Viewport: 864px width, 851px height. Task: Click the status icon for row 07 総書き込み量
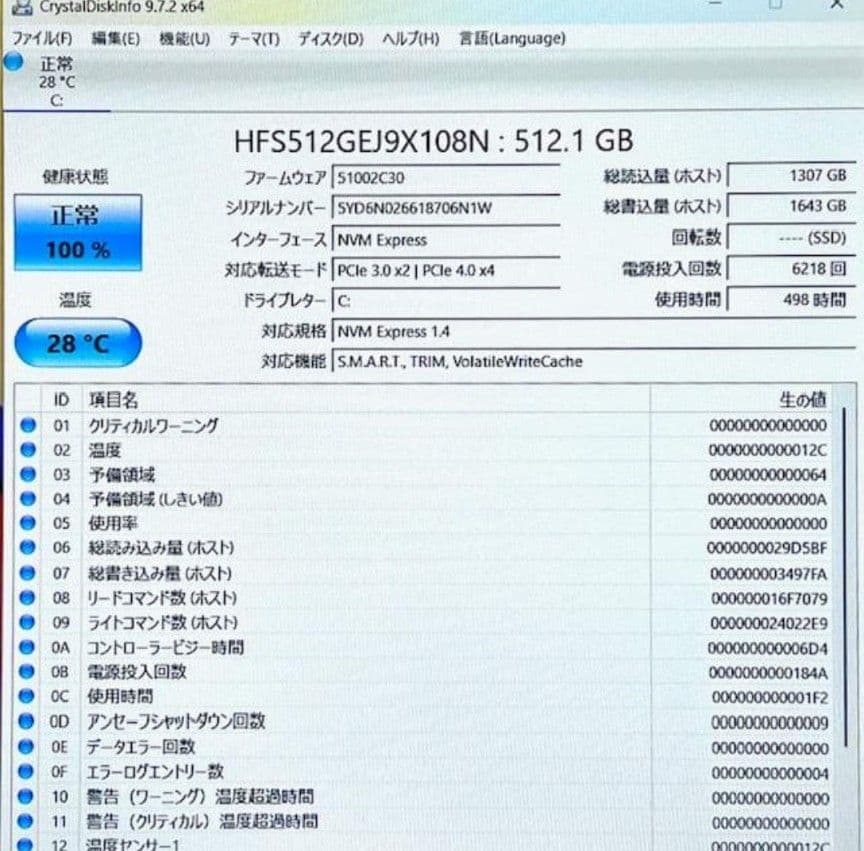[27, 573]
